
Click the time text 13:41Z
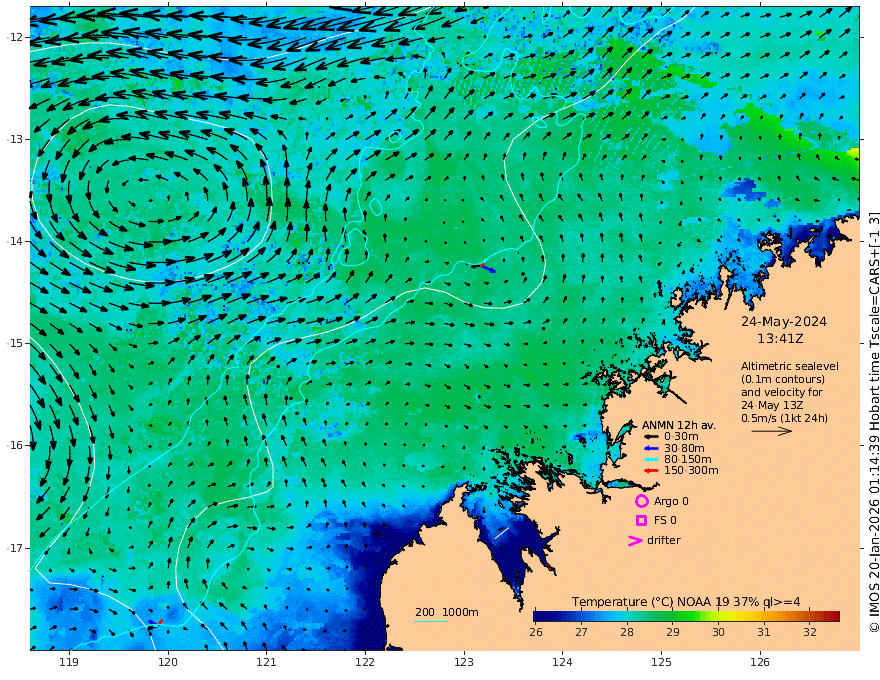pos(780,339)
